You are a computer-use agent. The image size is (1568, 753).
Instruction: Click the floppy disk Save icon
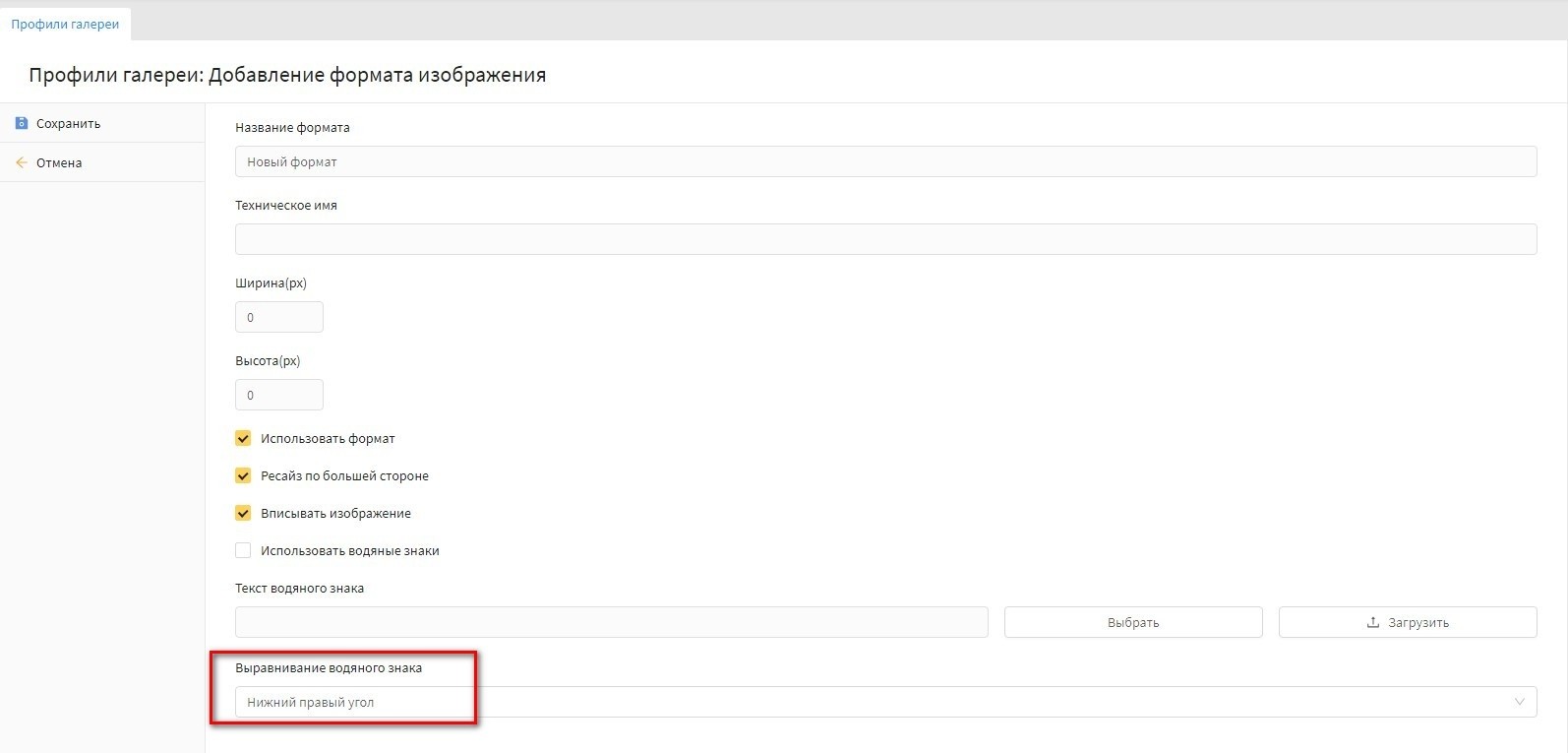pyautogui.click(x=22, y=123)
